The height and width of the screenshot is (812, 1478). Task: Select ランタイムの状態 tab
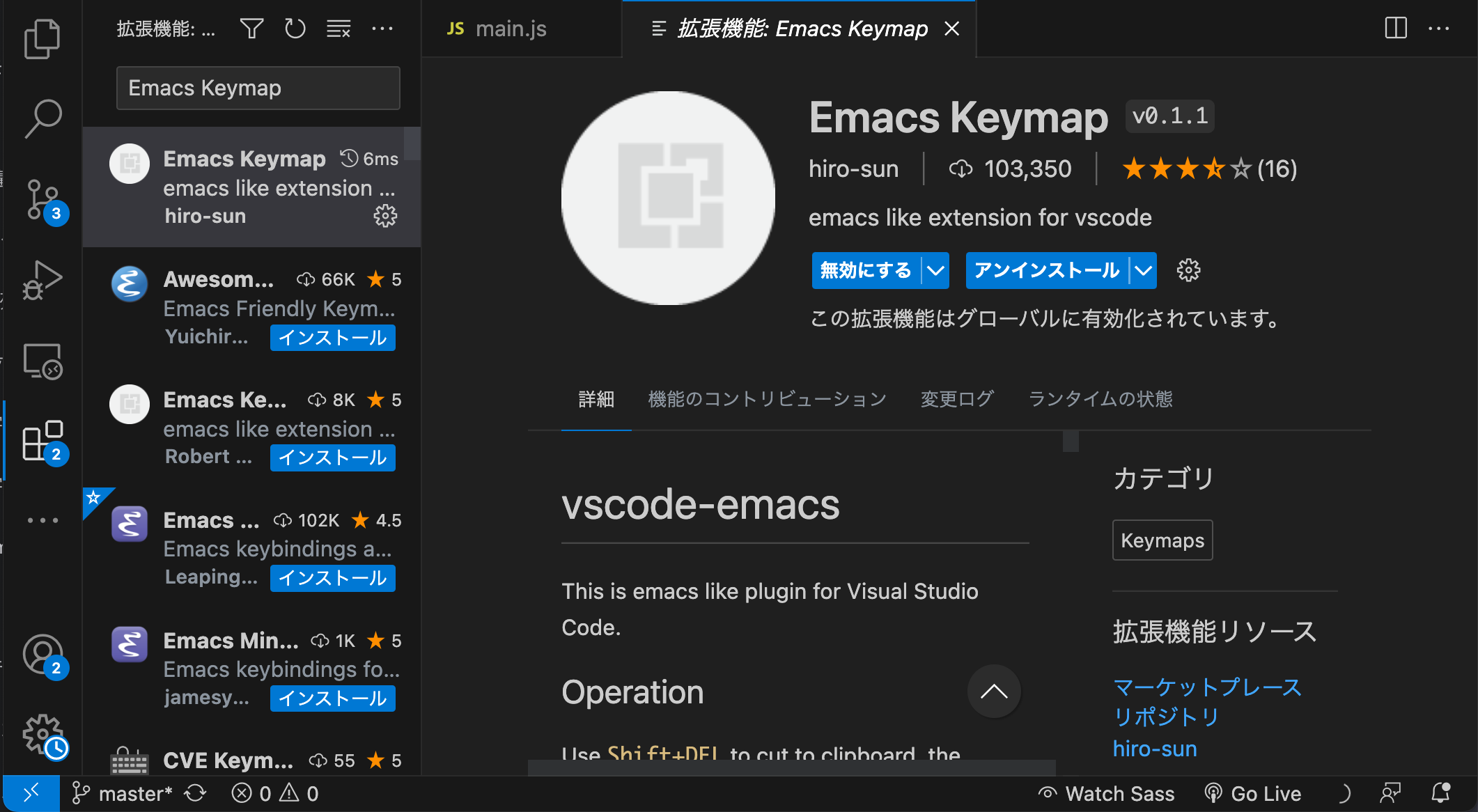(x=1100, y=399)
